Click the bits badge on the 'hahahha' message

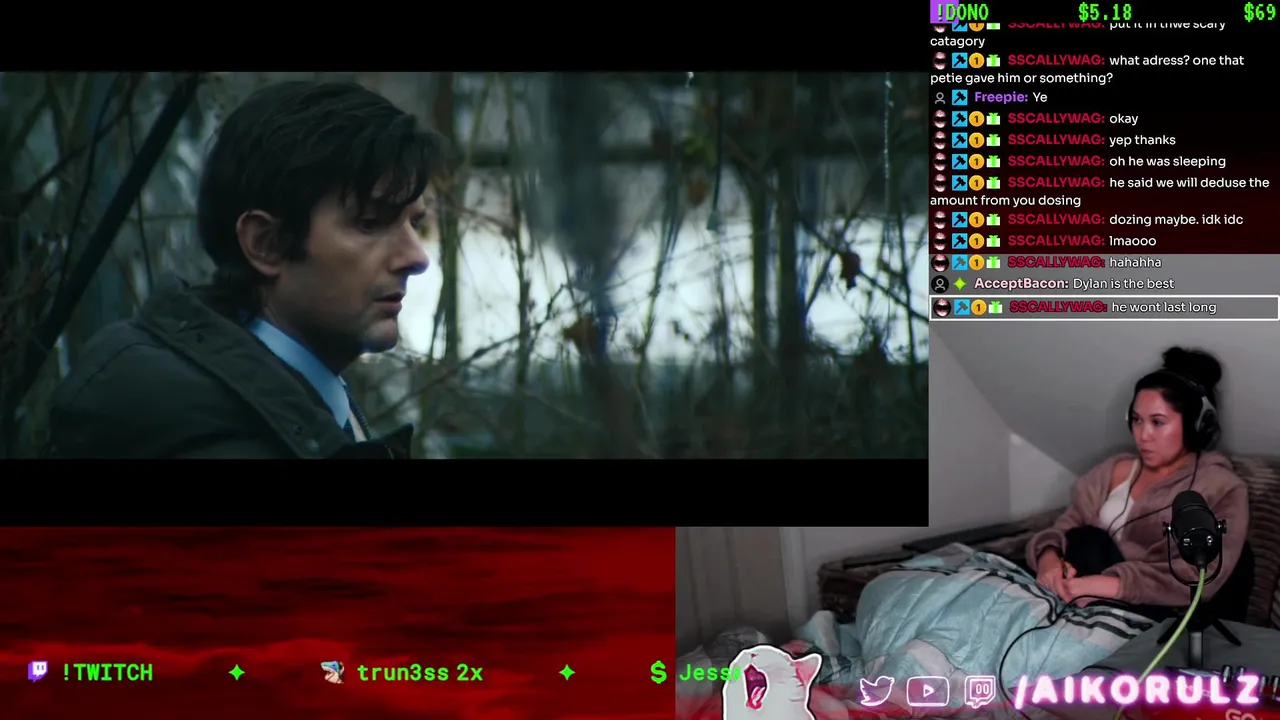(x=976, y=262)
